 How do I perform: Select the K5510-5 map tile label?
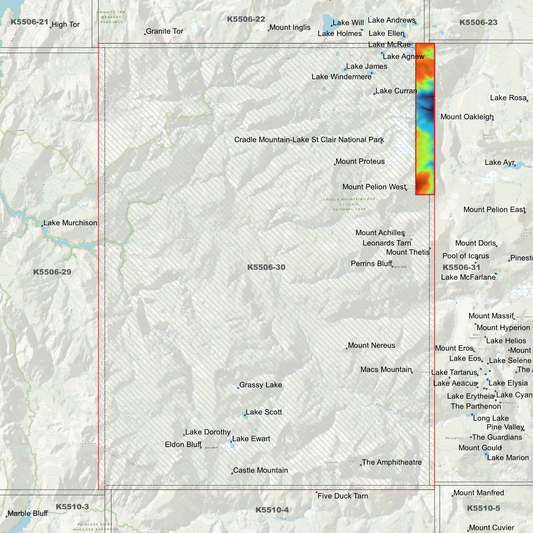(x=483, y=508)
